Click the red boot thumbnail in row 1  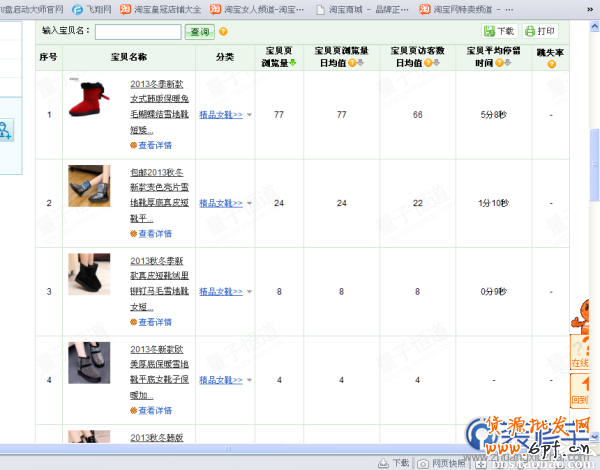pos(89,98)
